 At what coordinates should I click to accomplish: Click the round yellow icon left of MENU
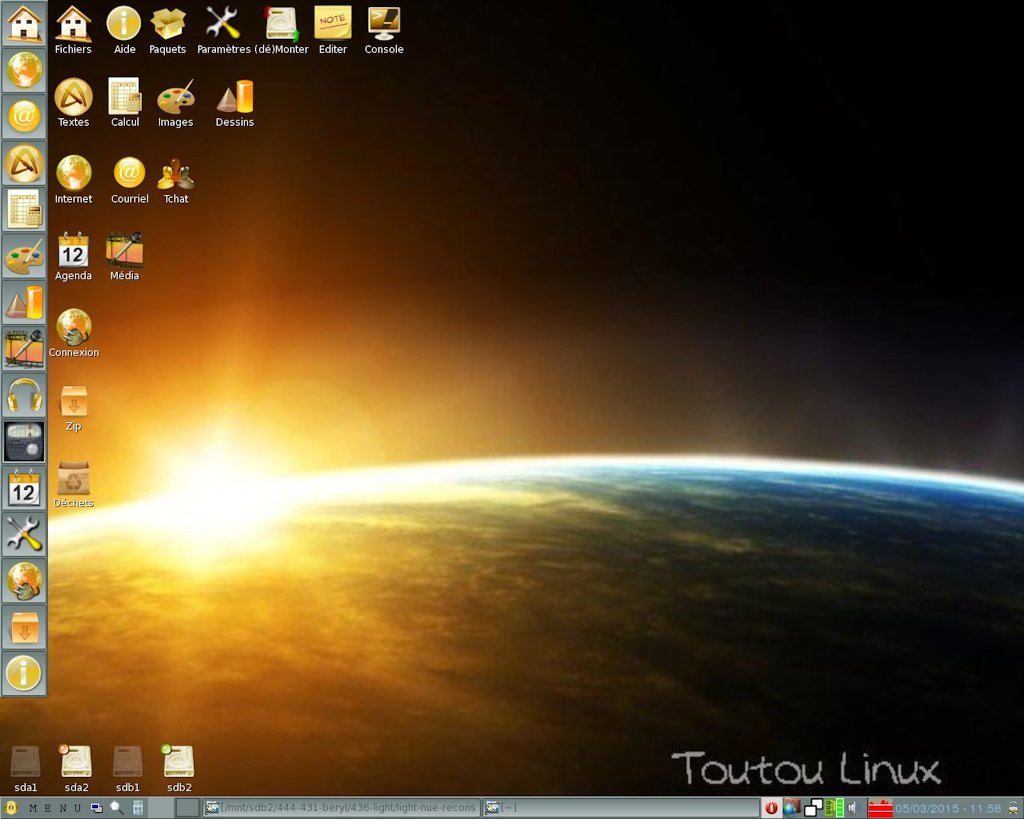tap(10, 809)
